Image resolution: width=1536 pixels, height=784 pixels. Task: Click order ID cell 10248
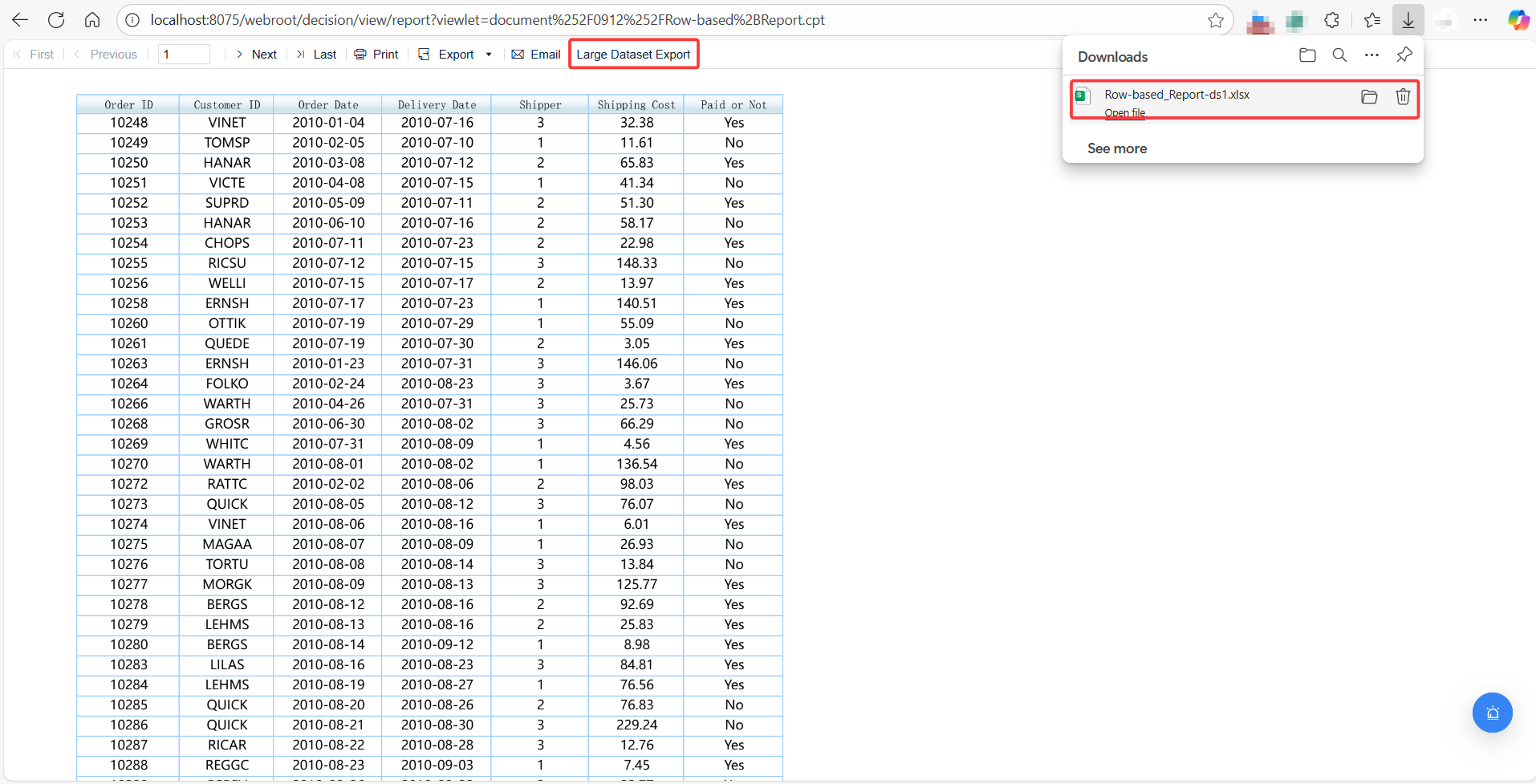[128, 123]
